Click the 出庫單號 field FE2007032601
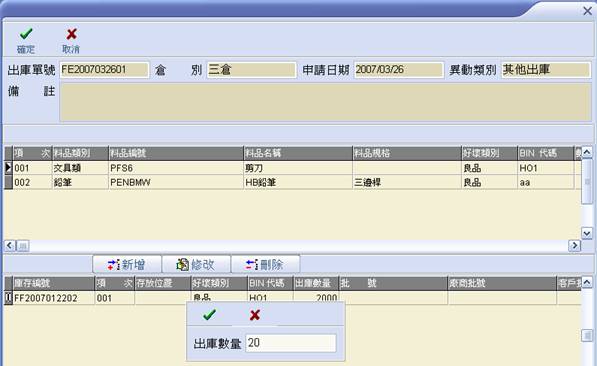This screenshot has width=597, height=366. point(104,70)
